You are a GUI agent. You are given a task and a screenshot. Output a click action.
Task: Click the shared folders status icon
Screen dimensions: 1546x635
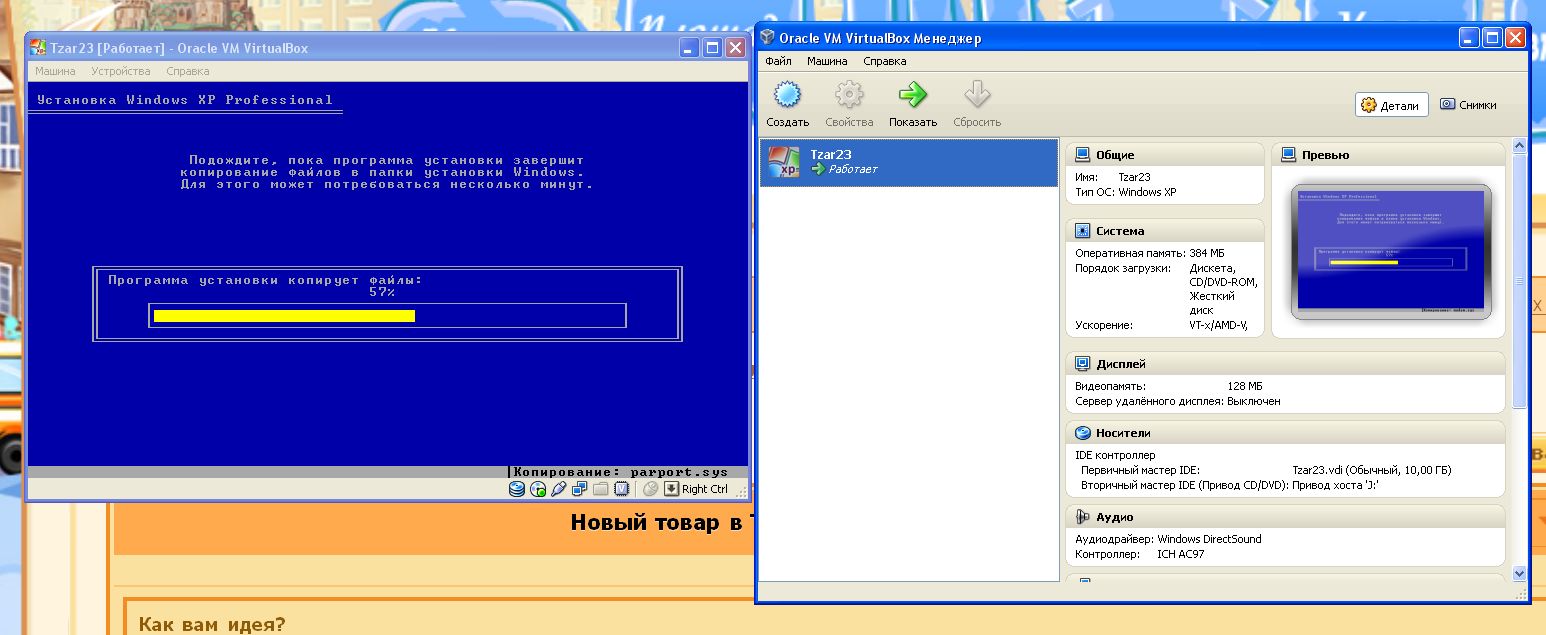coord(601,489)
